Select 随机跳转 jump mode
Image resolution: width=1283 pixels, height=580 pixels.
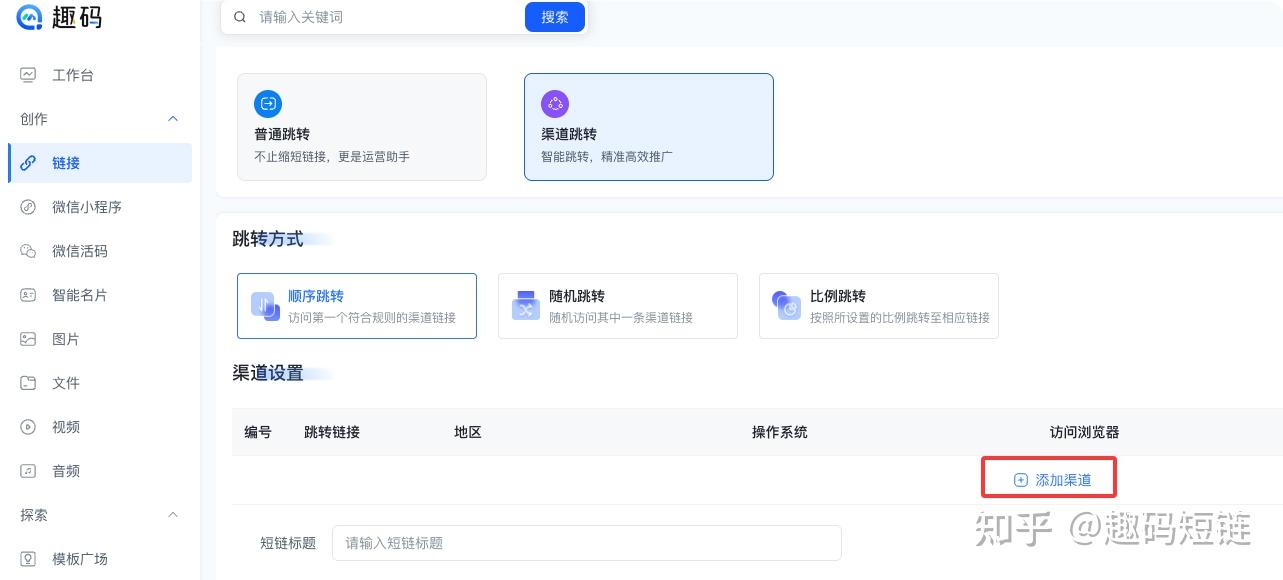click(618, 306)
